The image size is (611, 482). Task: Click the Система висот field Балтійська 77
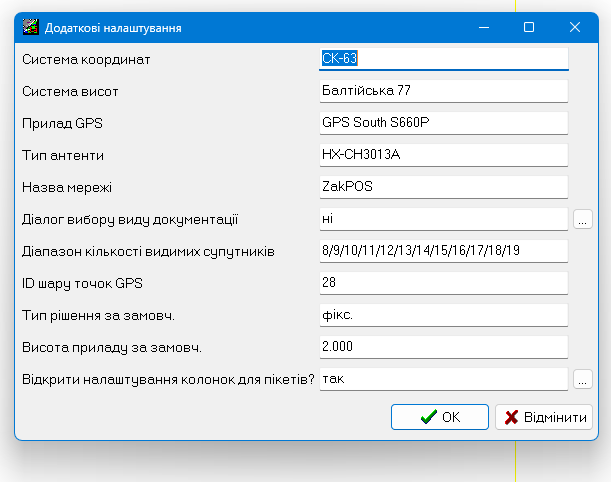(x=442, y=91)
